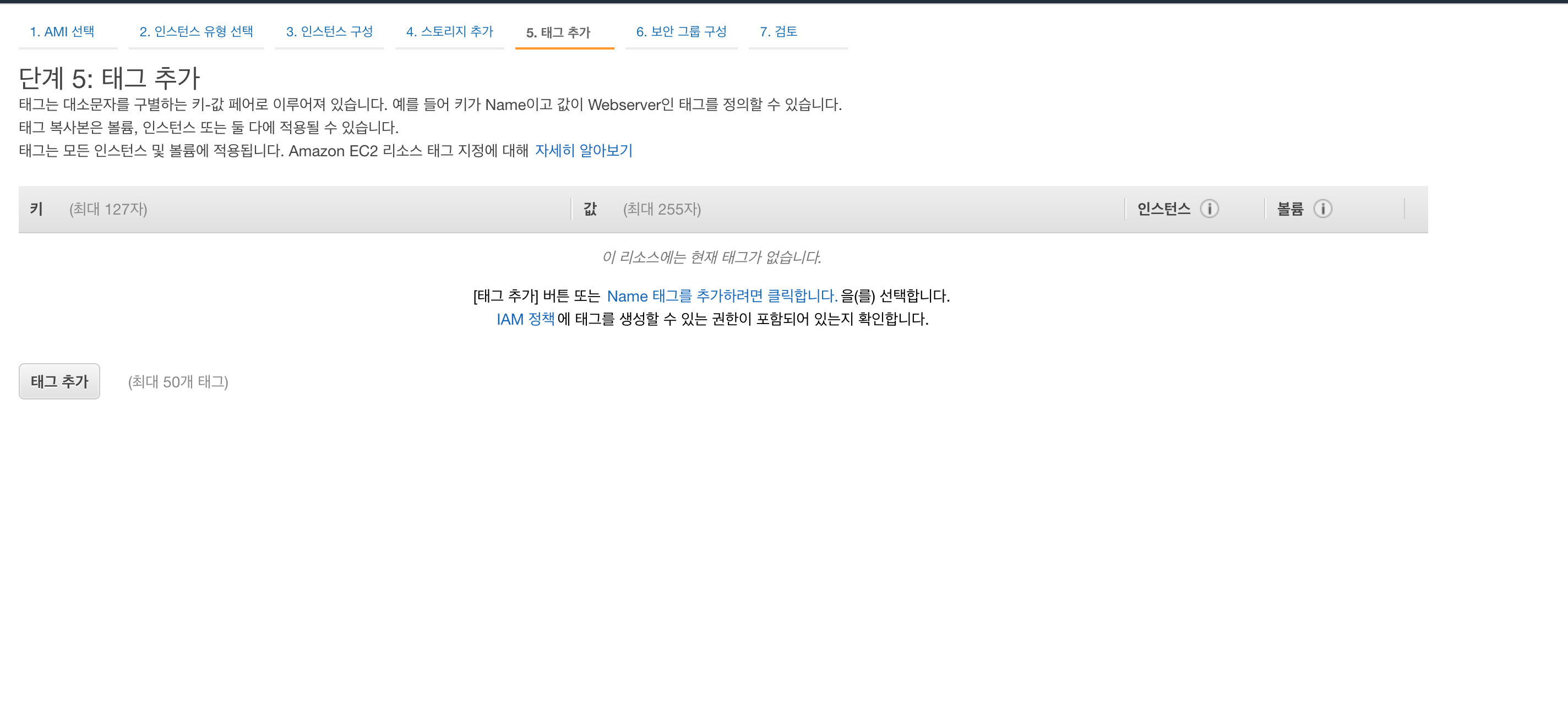This screenshot has height=701, width=1568.
Task: Click the 단계 5: 태그 추가 heading
Action: coord(110,78)
